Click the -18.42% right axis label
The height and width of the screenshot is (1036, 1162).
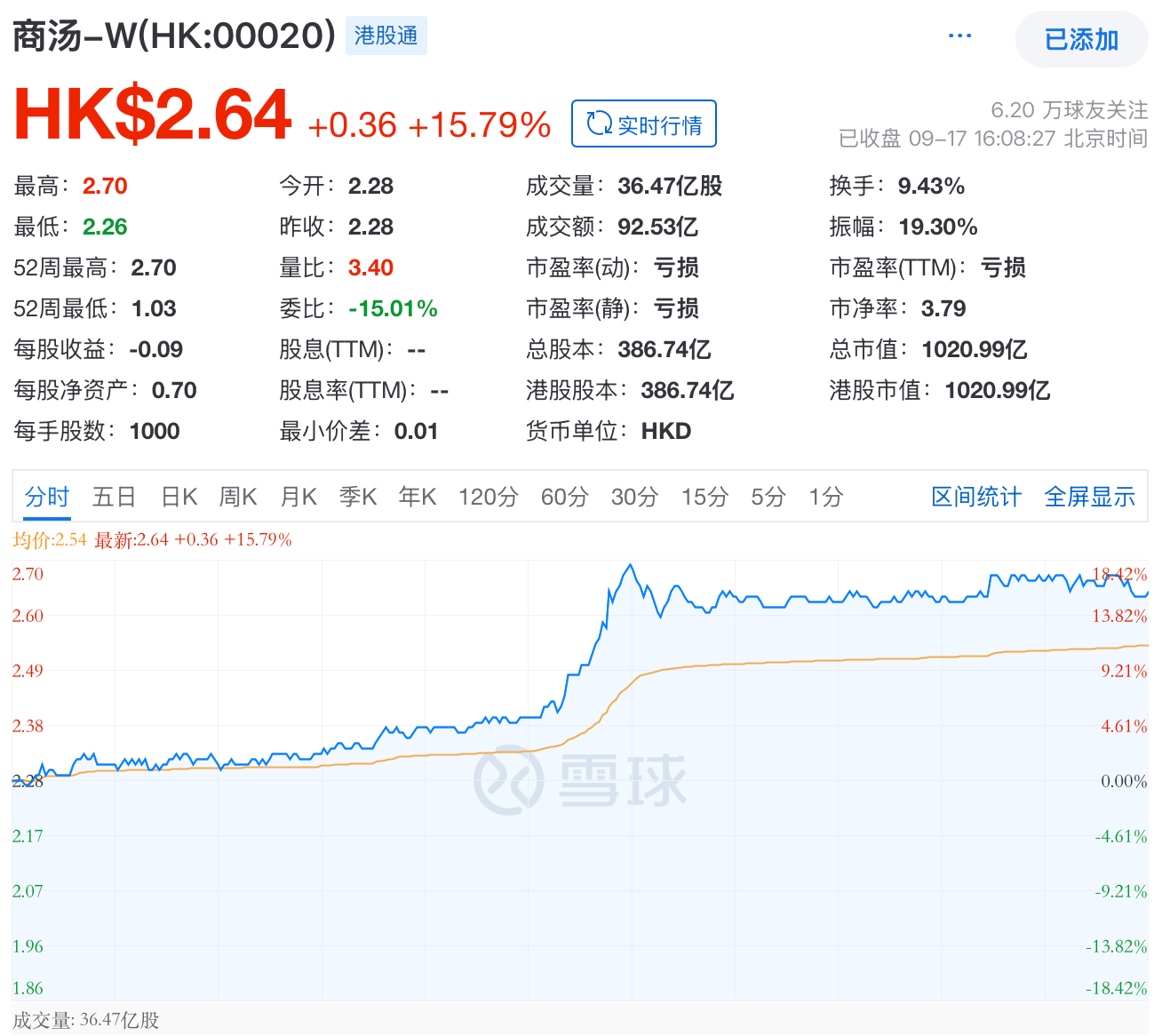click(1117, 988)
